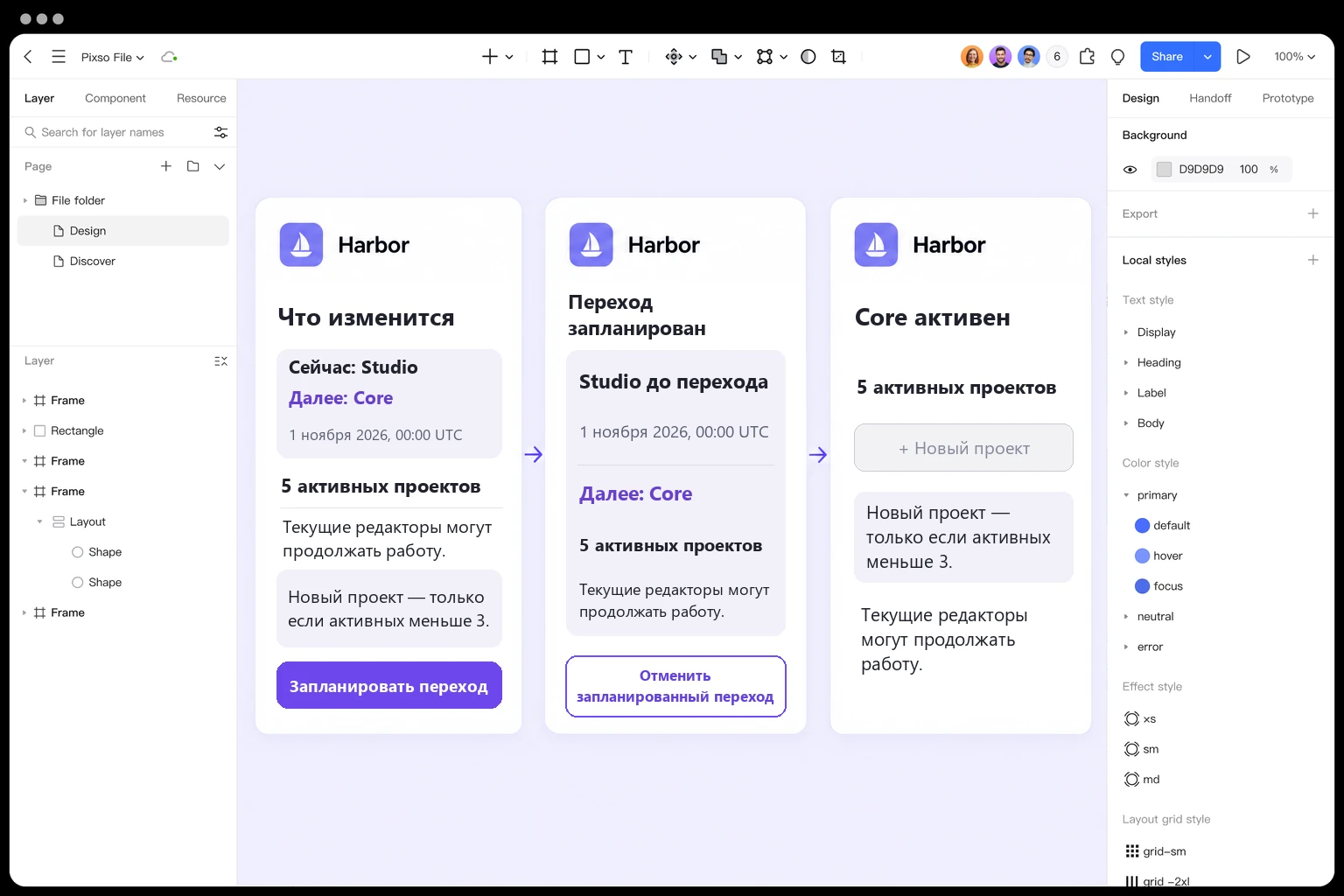Open the Background color swatch D9D9D9
1344x896 pixels.
coord(1164,170)
